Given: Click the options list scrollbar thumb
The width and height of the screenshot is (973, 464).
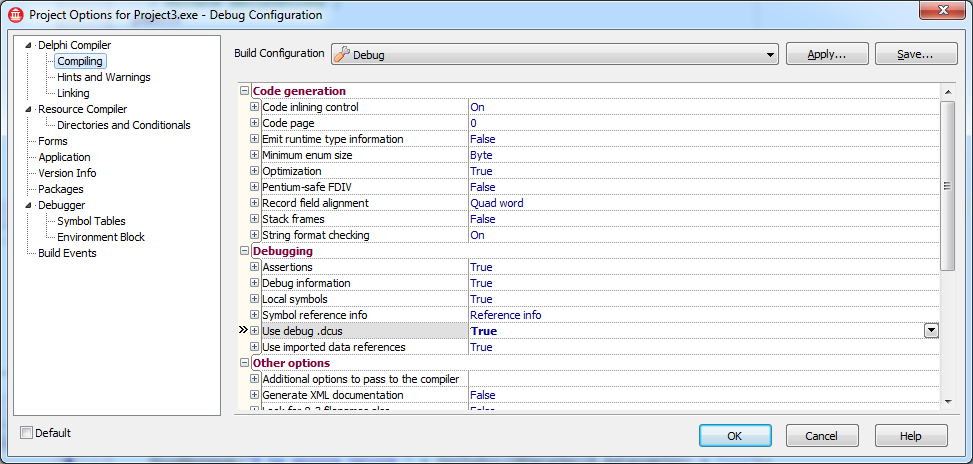Looking at the screenshot, I should pos(948,185).
